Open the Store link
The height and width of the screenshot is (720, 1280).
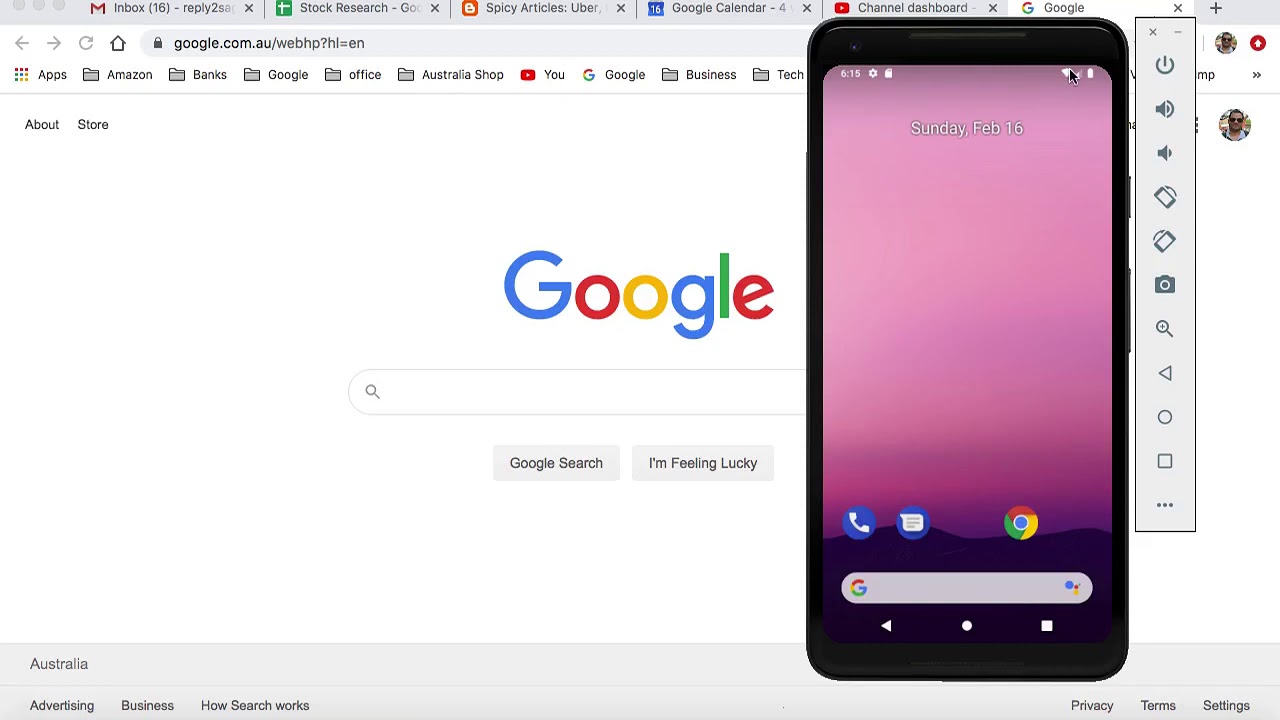[93, 125]
